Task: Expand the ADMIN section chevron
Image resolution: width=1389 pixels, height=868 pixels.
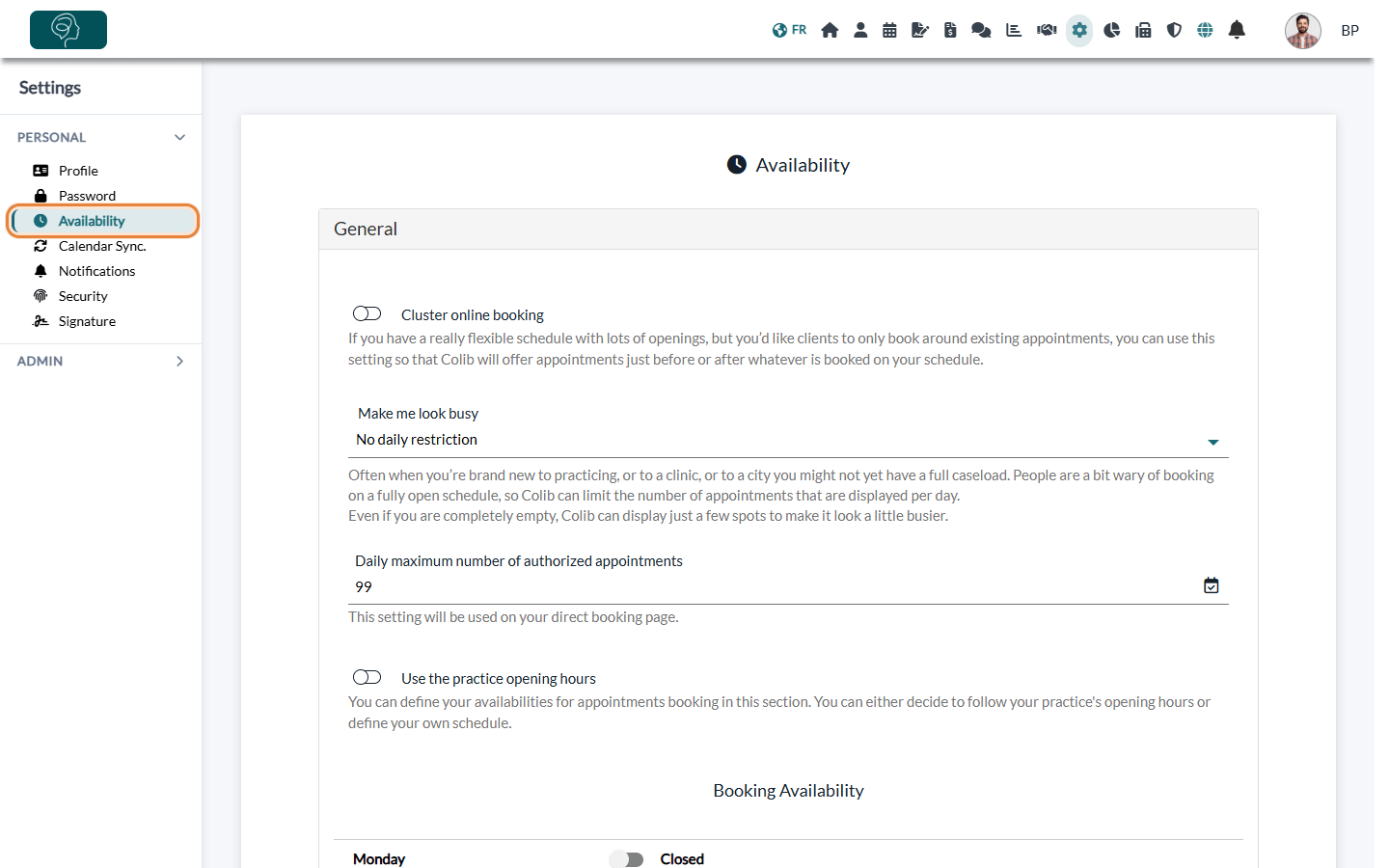Action: coord(179,361)
